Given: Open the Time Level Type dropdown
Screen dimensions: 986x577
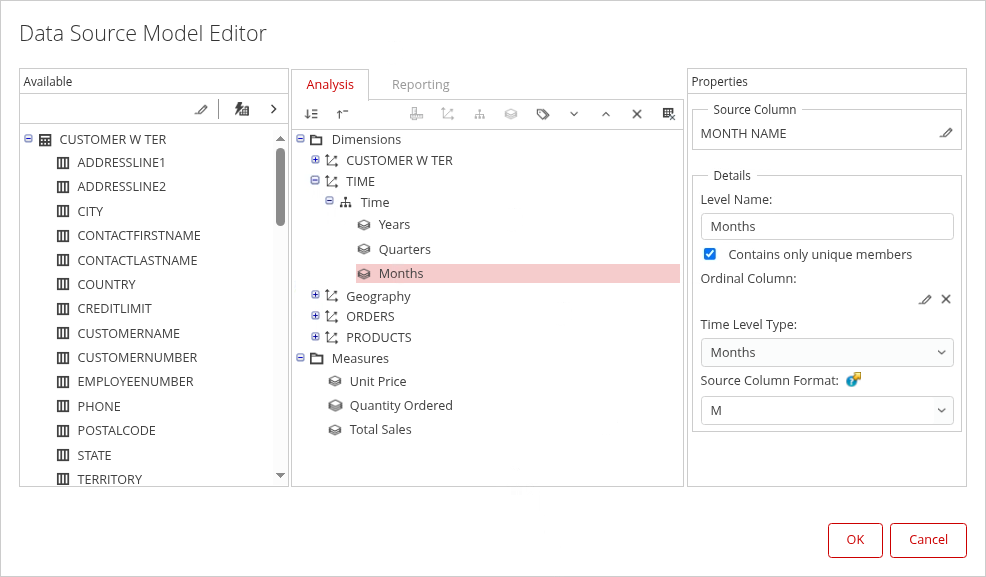Looking at the screenshot, I should pos(826,352).
